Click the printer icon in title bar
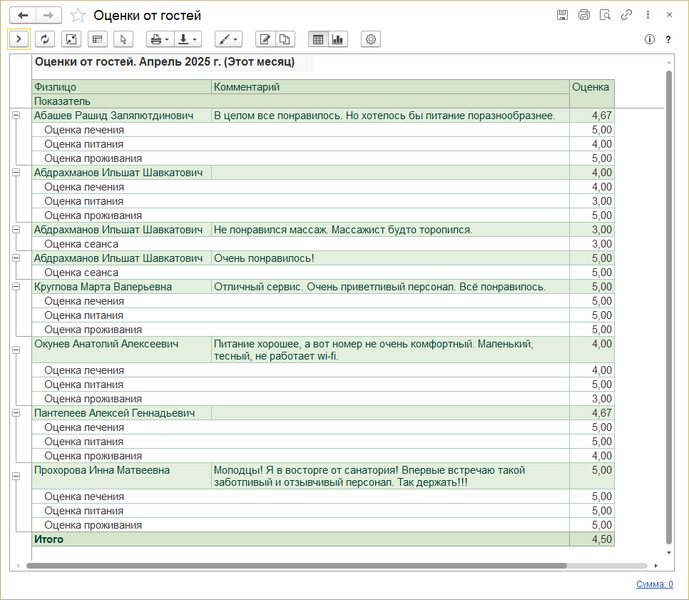 [584, 15]
